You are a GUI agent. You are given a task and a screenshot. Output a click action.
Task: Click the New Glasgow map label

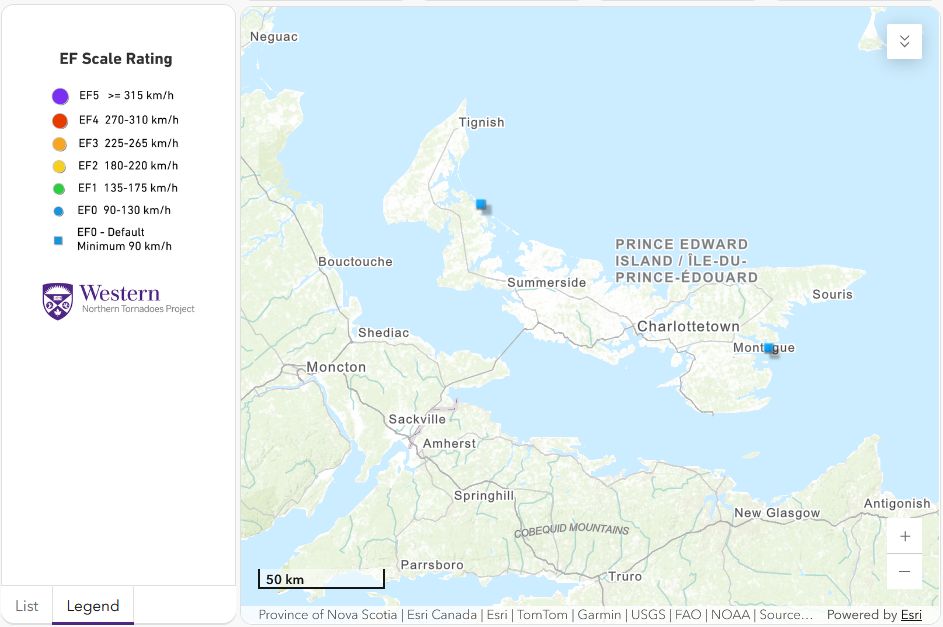coord(777,513)
